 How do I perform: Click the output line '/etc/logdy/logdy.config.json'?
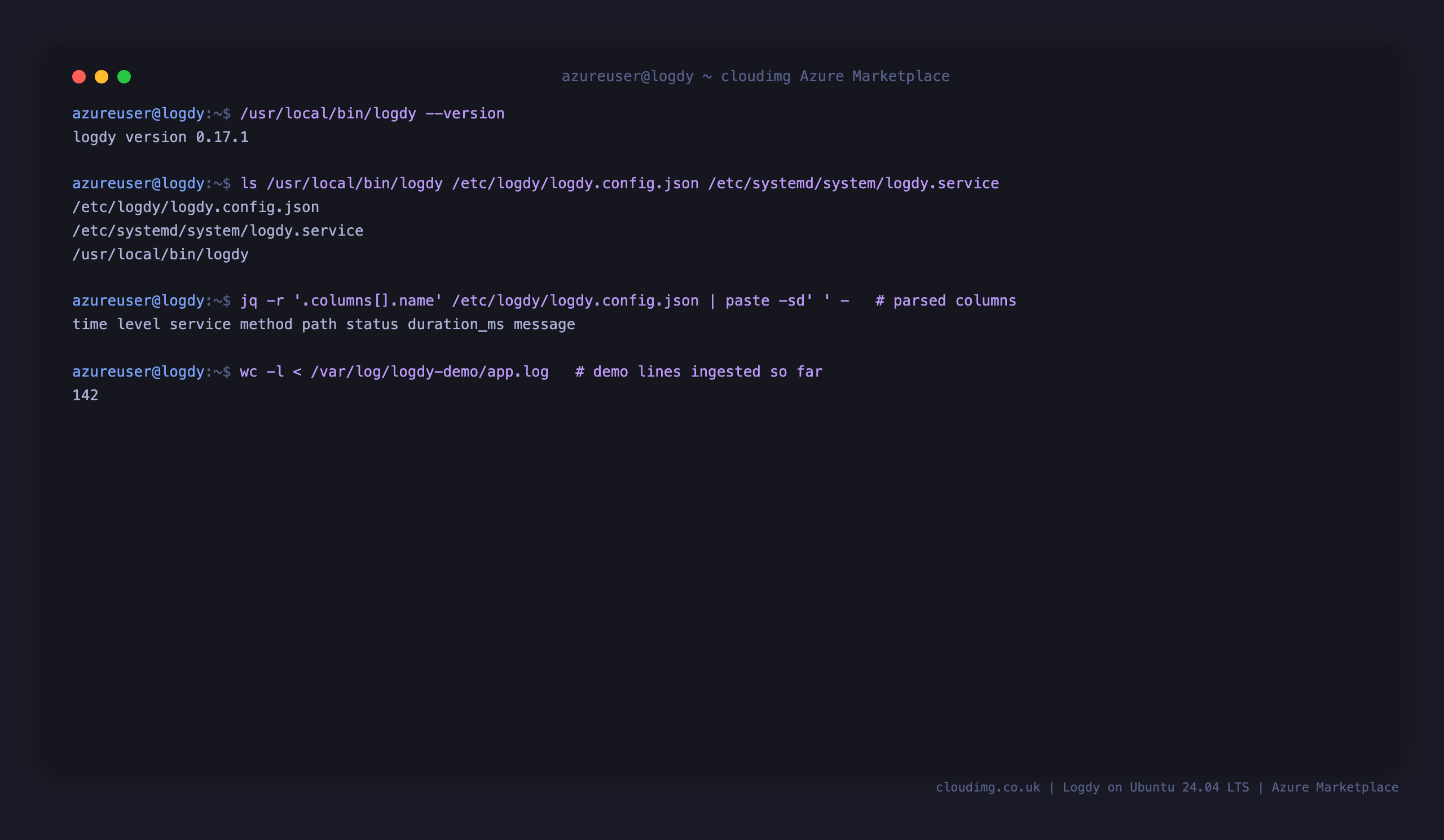pos(195,207)
